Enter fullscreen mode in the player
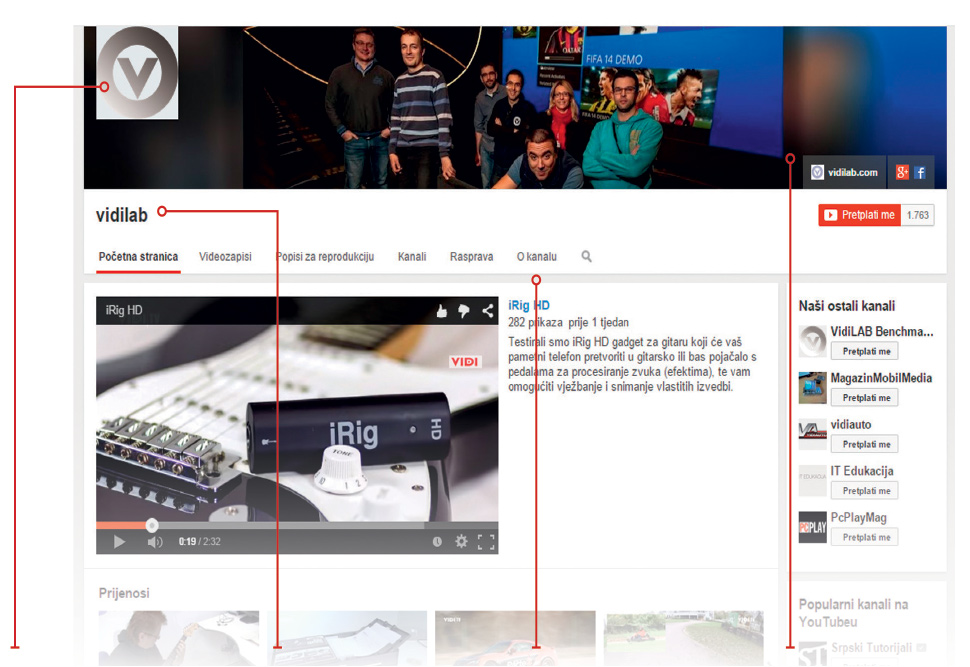The image size is (970, 667). (x=486, y=542)
